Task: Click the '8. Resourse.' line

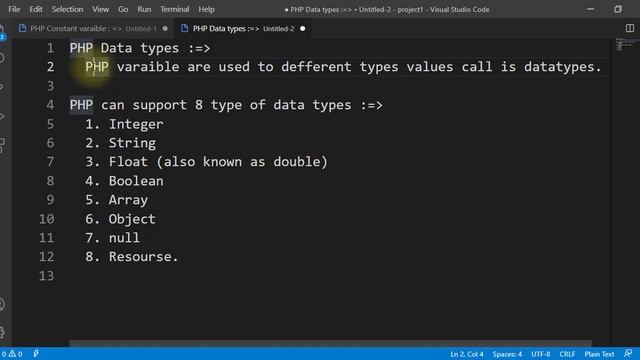Action: click(131, 256)
